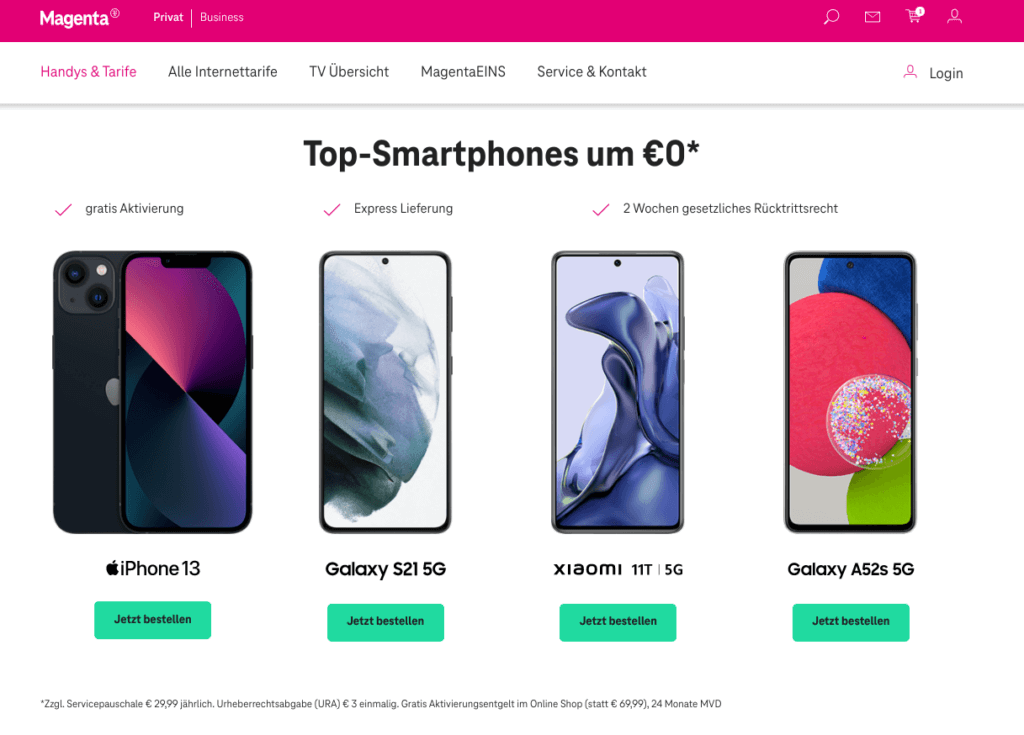Click the Apple logo next to iPhone 13
The width and height of the screenshot is (1024, 735).
112,568
